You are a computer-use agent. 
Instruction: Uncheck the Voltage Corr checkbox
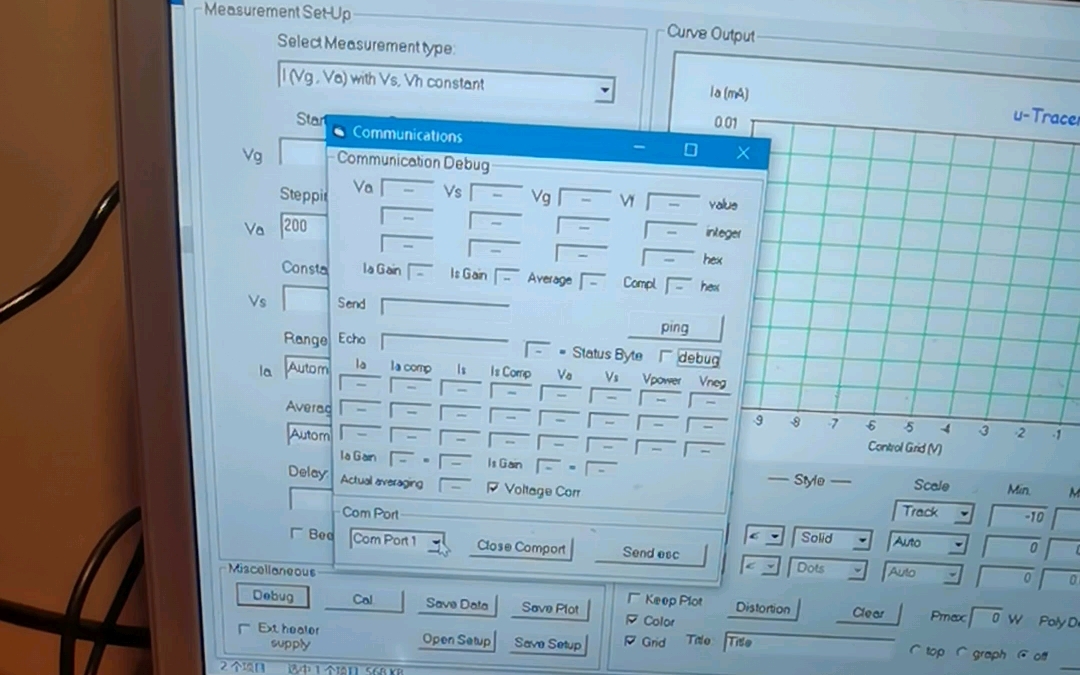pyautogui.click(x=493, y=489)
